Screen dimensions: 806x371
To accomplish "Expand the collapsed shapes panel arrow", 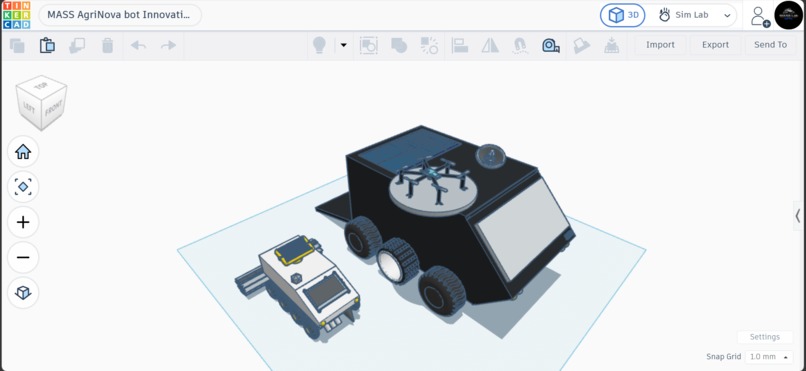I will [x=798, y=216].
